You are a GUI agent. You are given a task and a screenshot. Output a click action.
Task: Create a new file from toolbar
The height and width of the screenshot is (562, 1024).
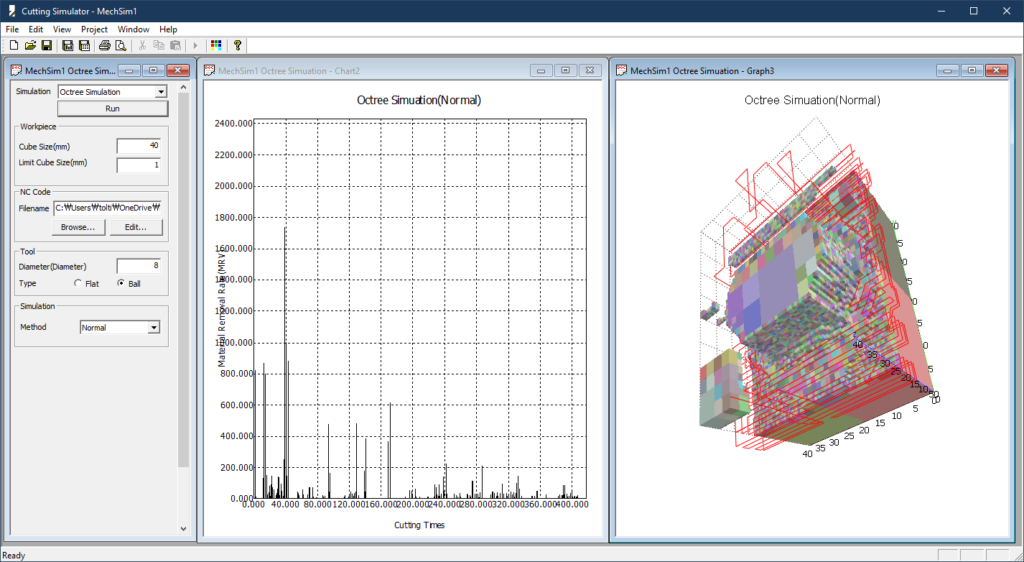14,45
